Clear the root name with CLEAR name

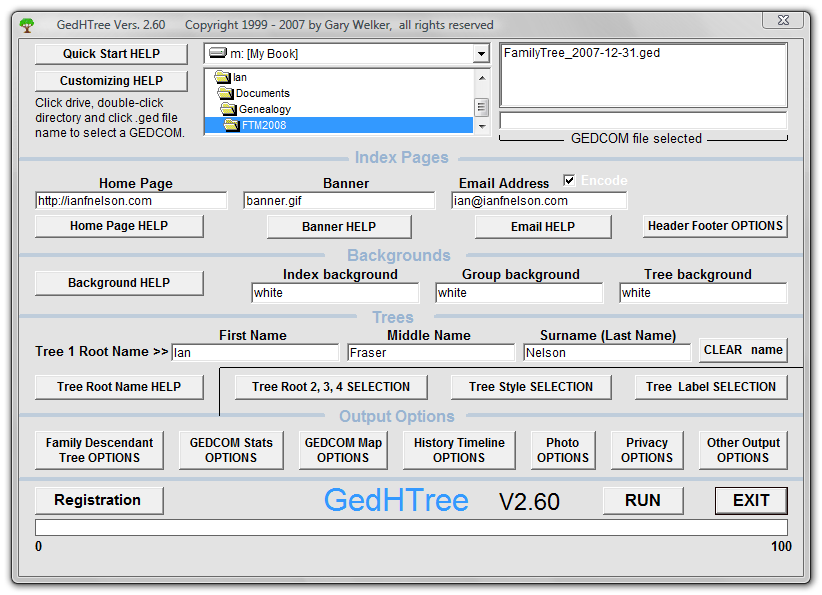[743, 350]
